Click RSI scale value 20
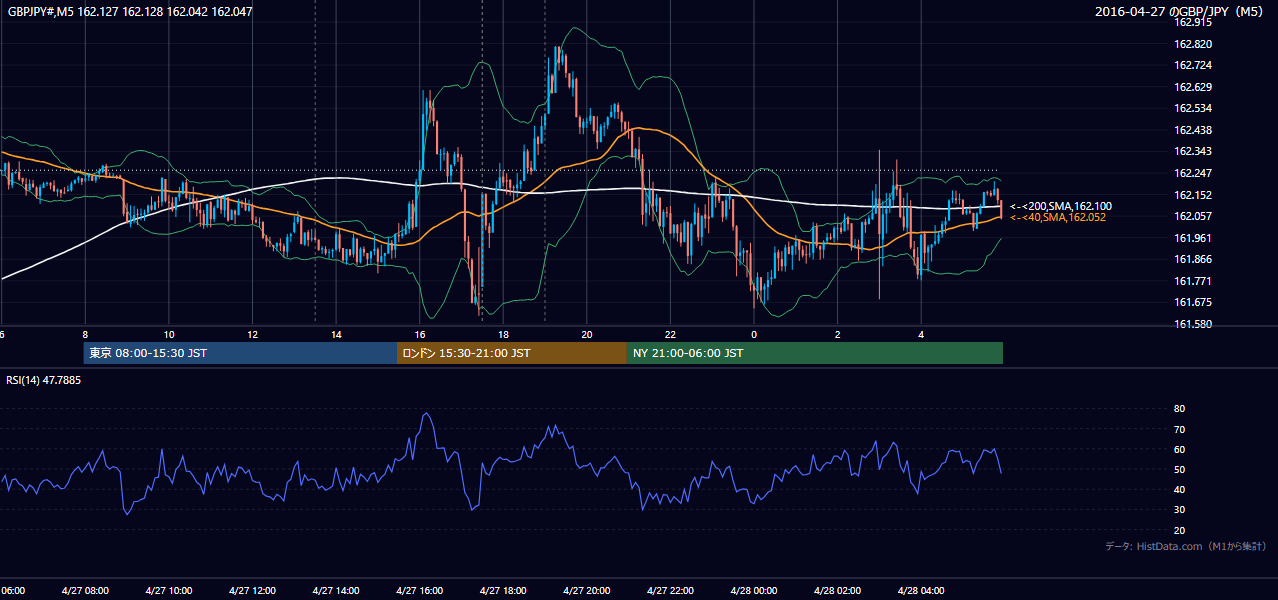Screen dimensions: 1278x600 [x=1179, y=530]
